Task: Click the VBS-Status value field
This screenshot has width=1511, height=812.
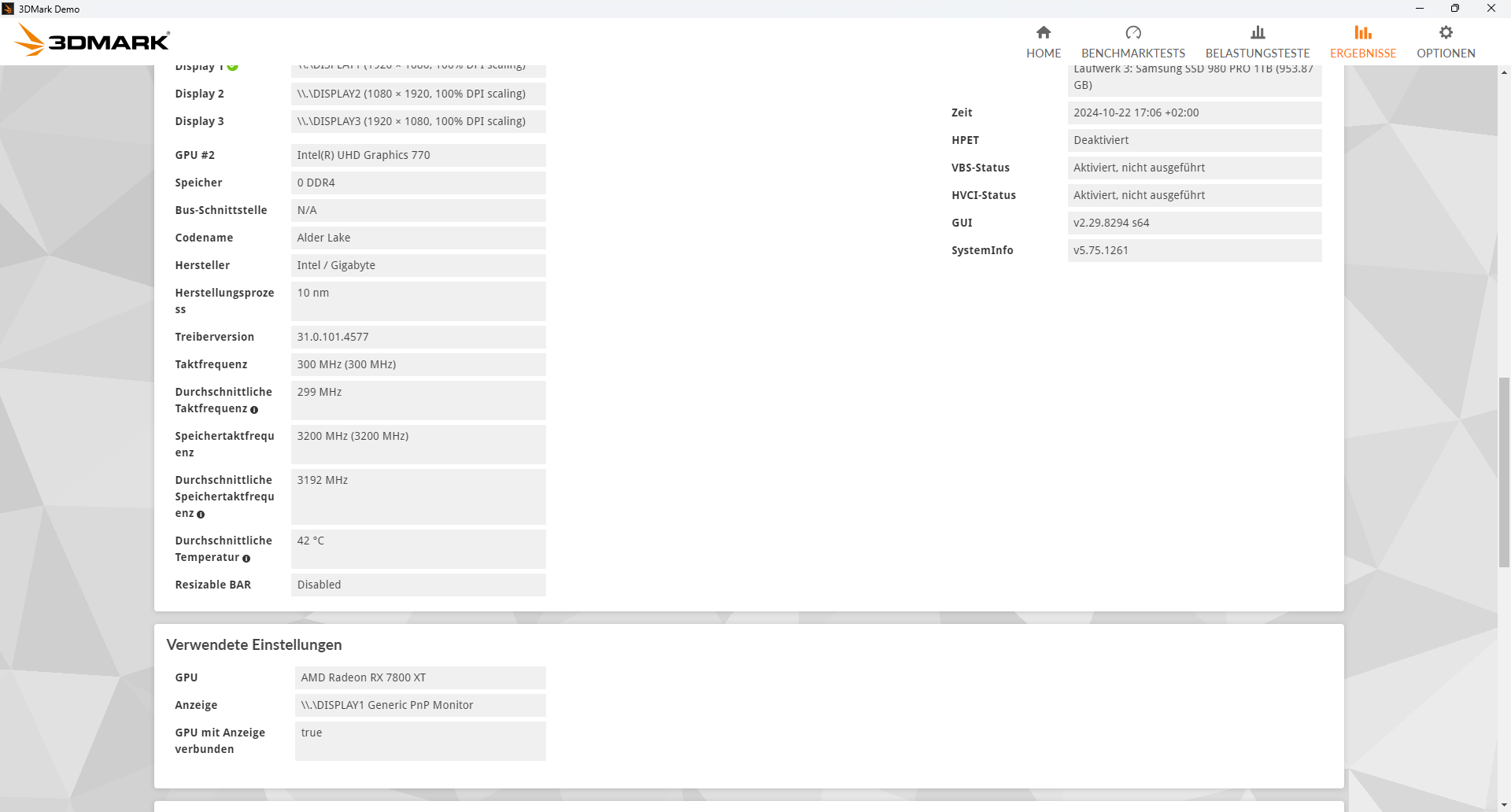Action: click(1195, 168)
